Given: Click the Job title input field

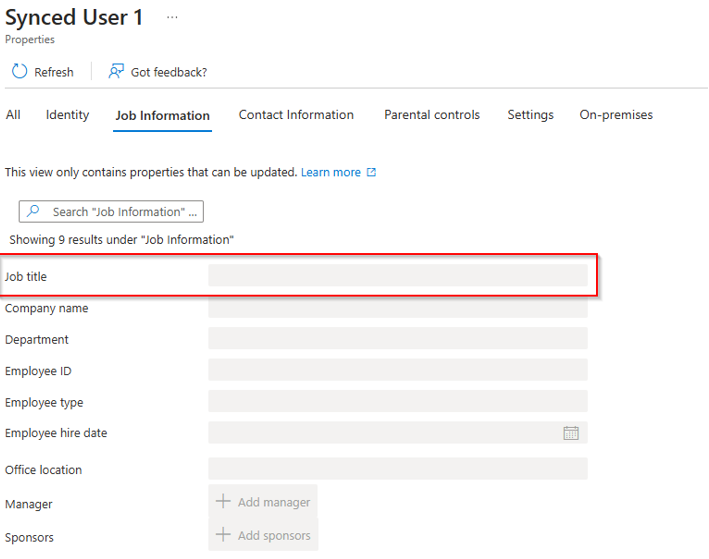Looking at the screenshot, I should pos(397,276).
